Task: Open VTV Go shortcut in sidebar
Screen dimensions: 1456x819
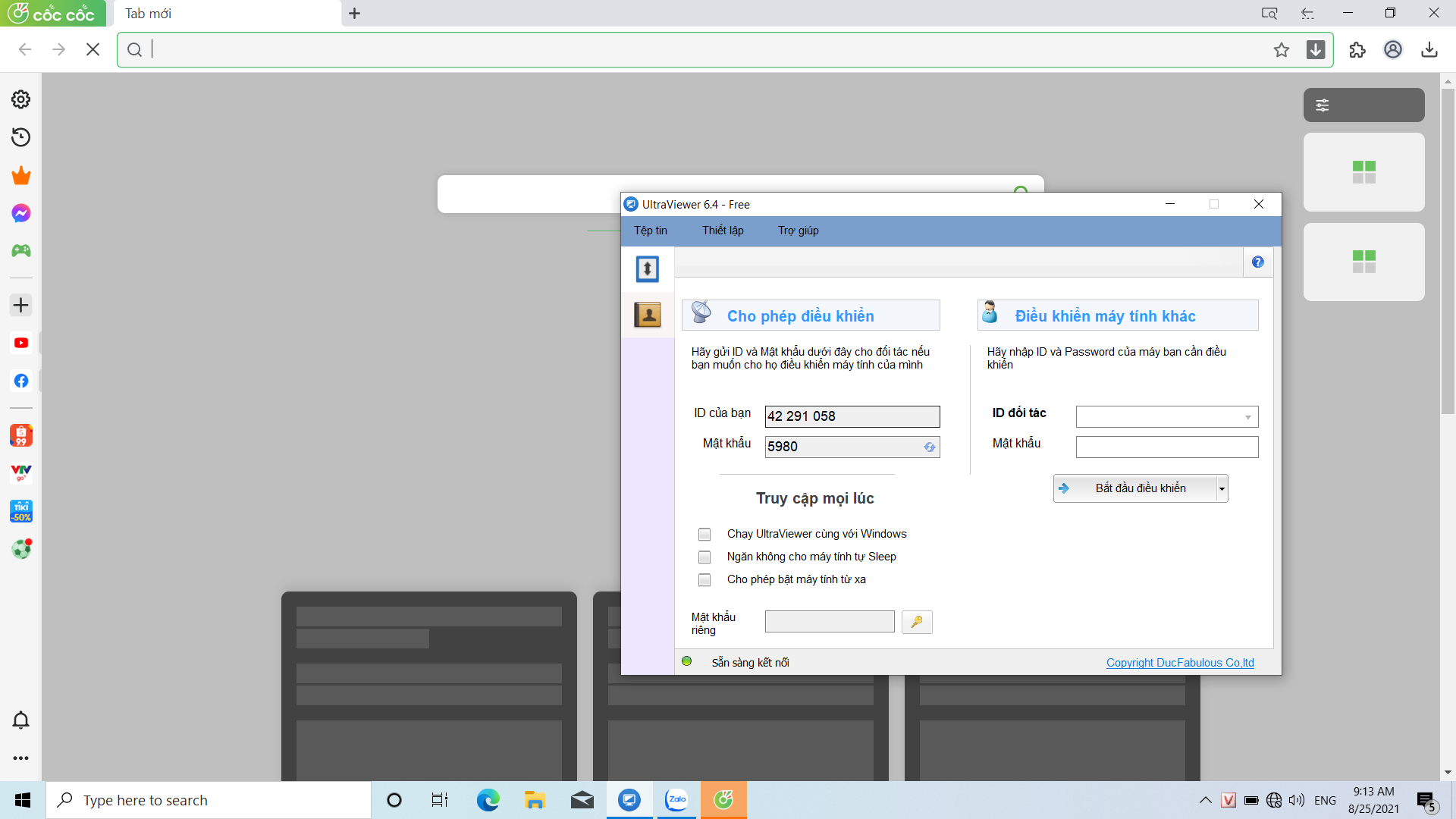Action: pos(21,473)
